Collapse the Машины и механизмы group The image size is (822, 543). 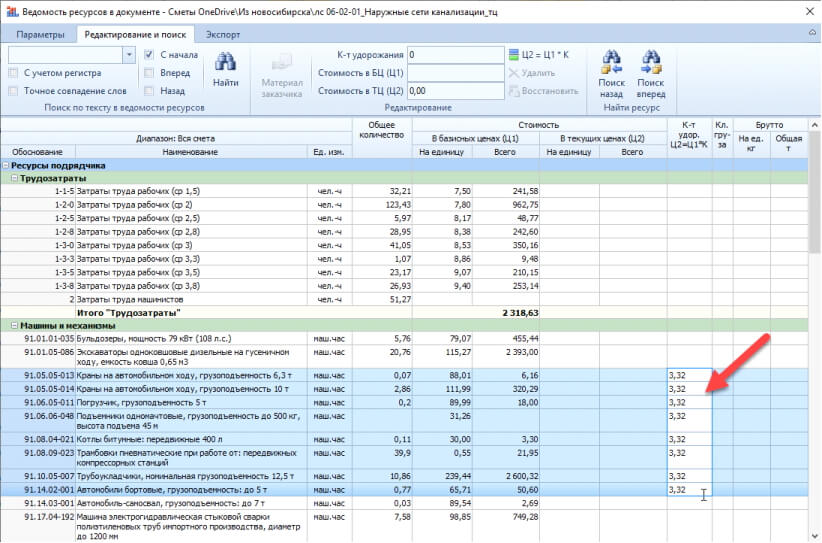[15, 325]
